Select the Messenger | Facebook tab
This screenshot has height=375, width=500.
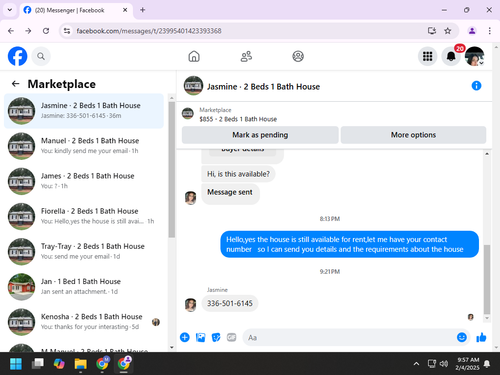point(76,10)
